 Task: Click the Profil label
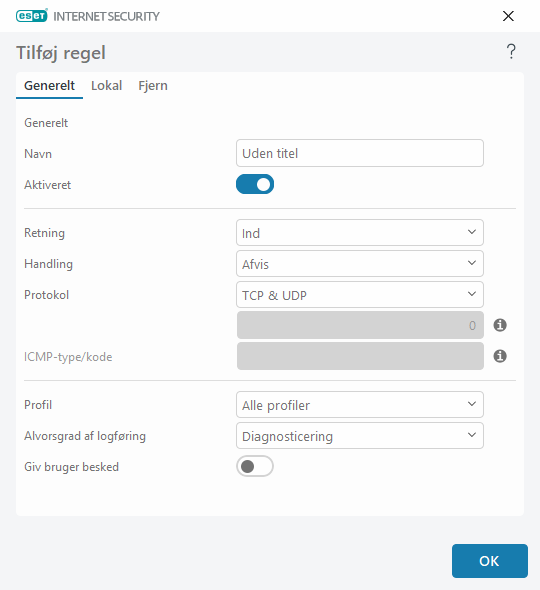pyautogui.click(x=38, y=405)
